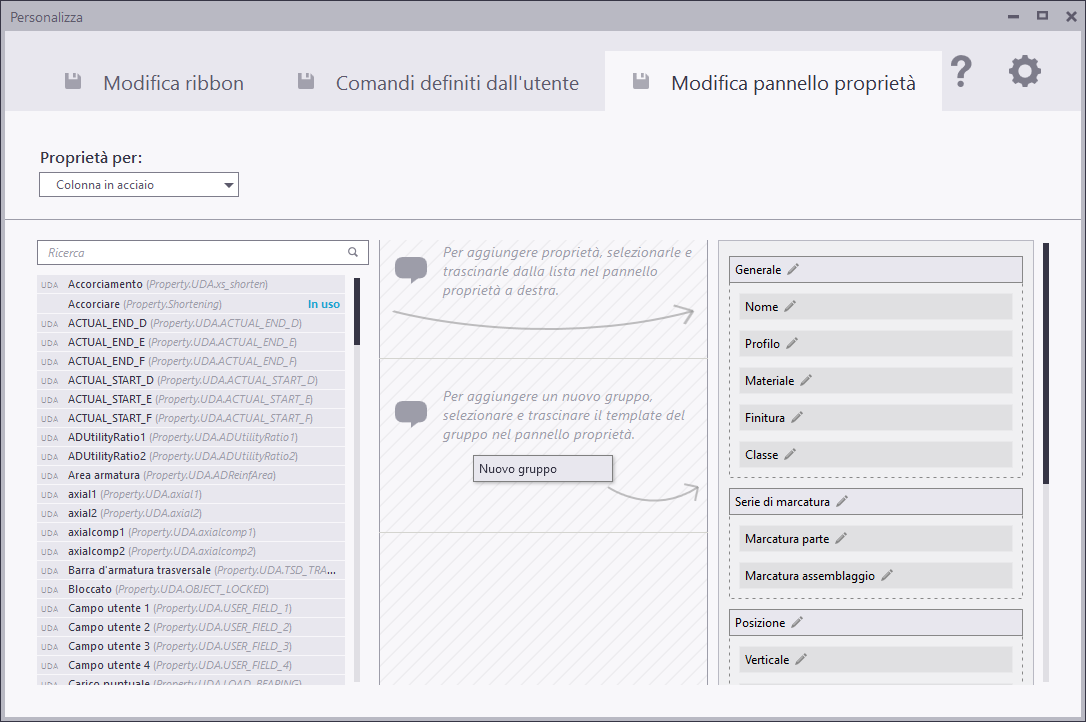The height and width of the screenshot is (722, 1086).
Task: Select ADUtilityRatio2 property
Action: pos(190,456)
